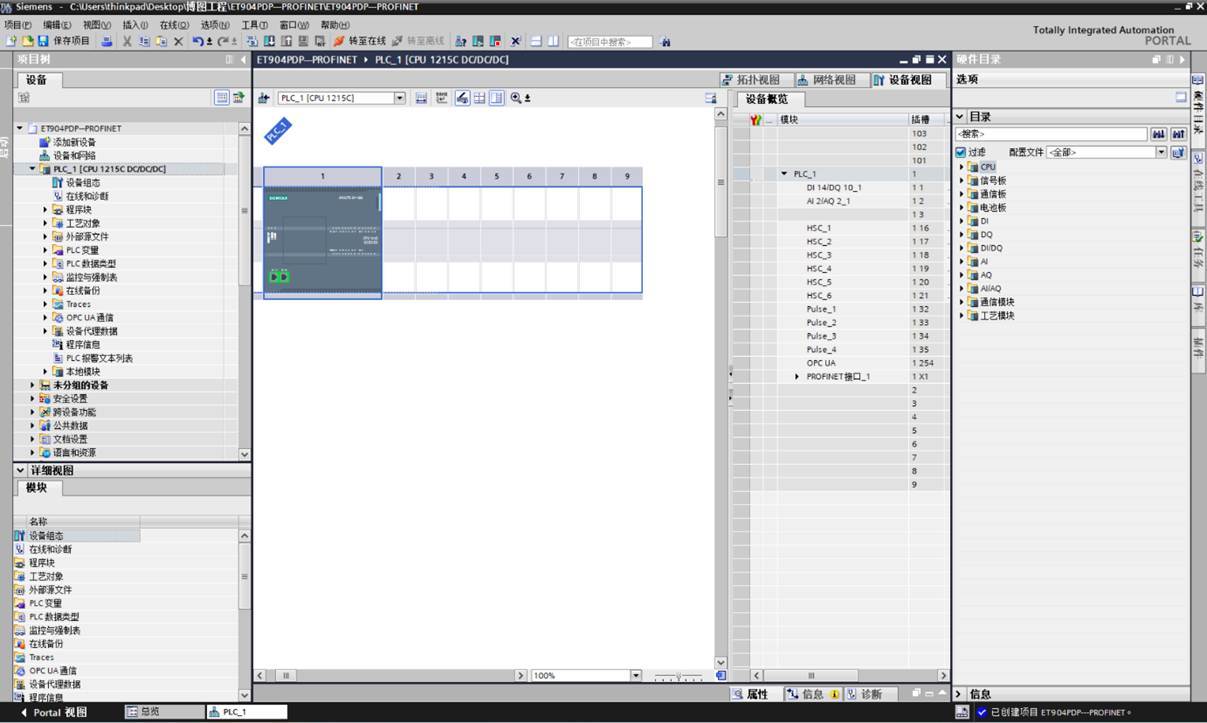The image size is (1207, 723).
Task: Select OPC UA row in device overview
Action: coord(840,363)
